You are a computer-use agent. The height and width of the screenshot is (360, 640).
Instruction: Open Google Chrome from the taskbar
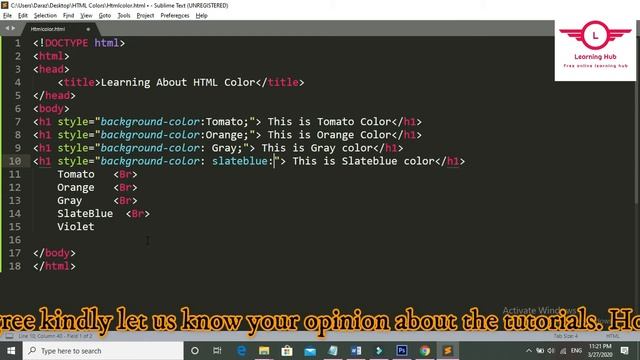(425, 351)
